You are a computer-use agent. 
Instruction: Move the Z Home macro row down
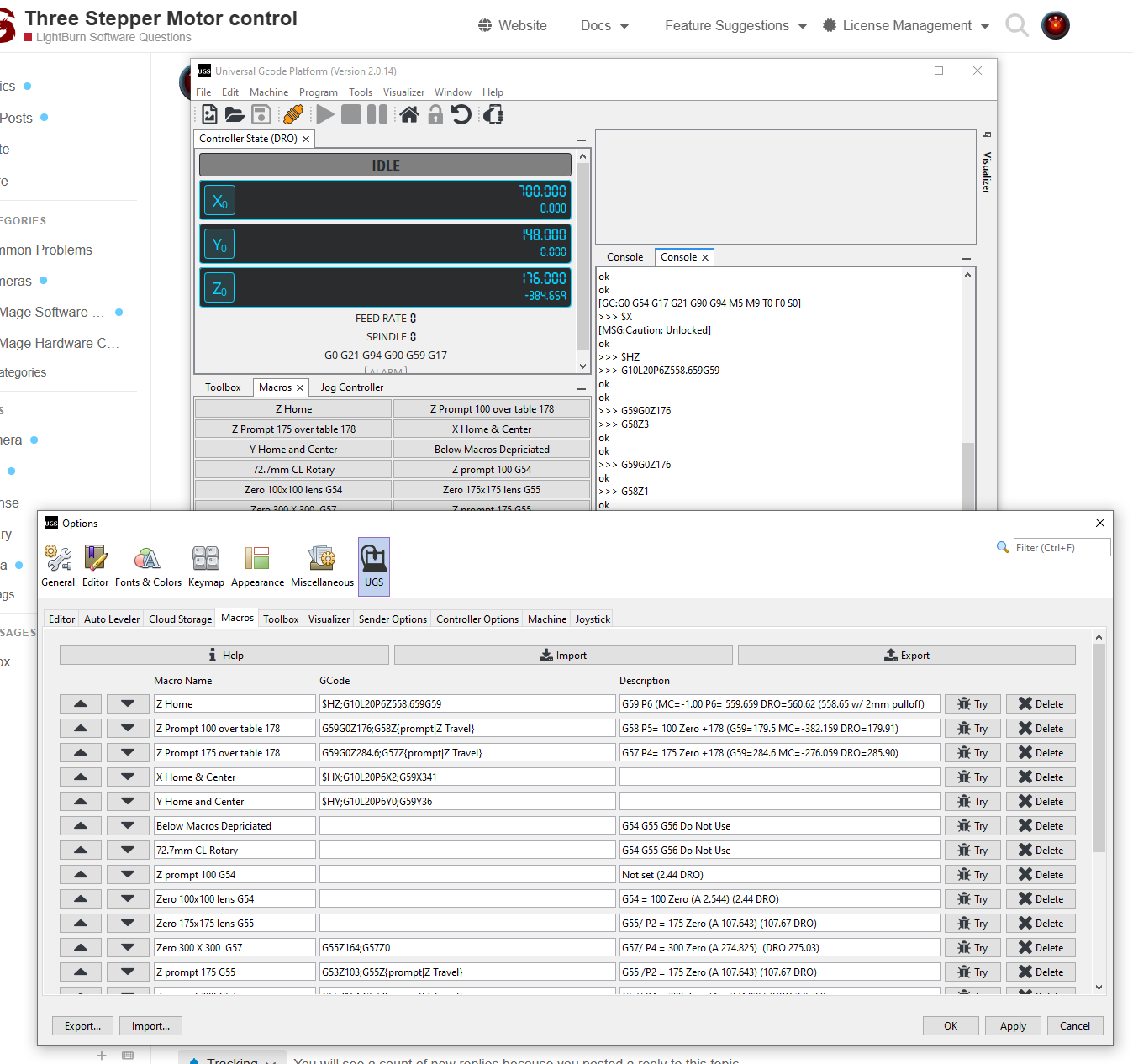coord(128,704)
